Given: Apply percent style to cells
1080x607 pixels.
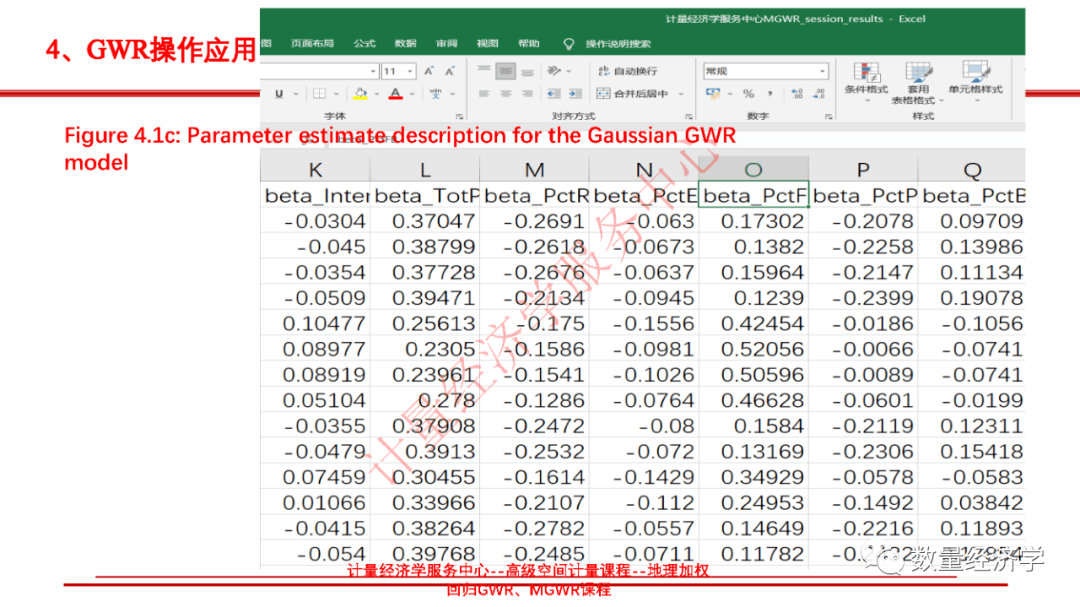Looking at the screenshot, I should (x=747, y=94).
